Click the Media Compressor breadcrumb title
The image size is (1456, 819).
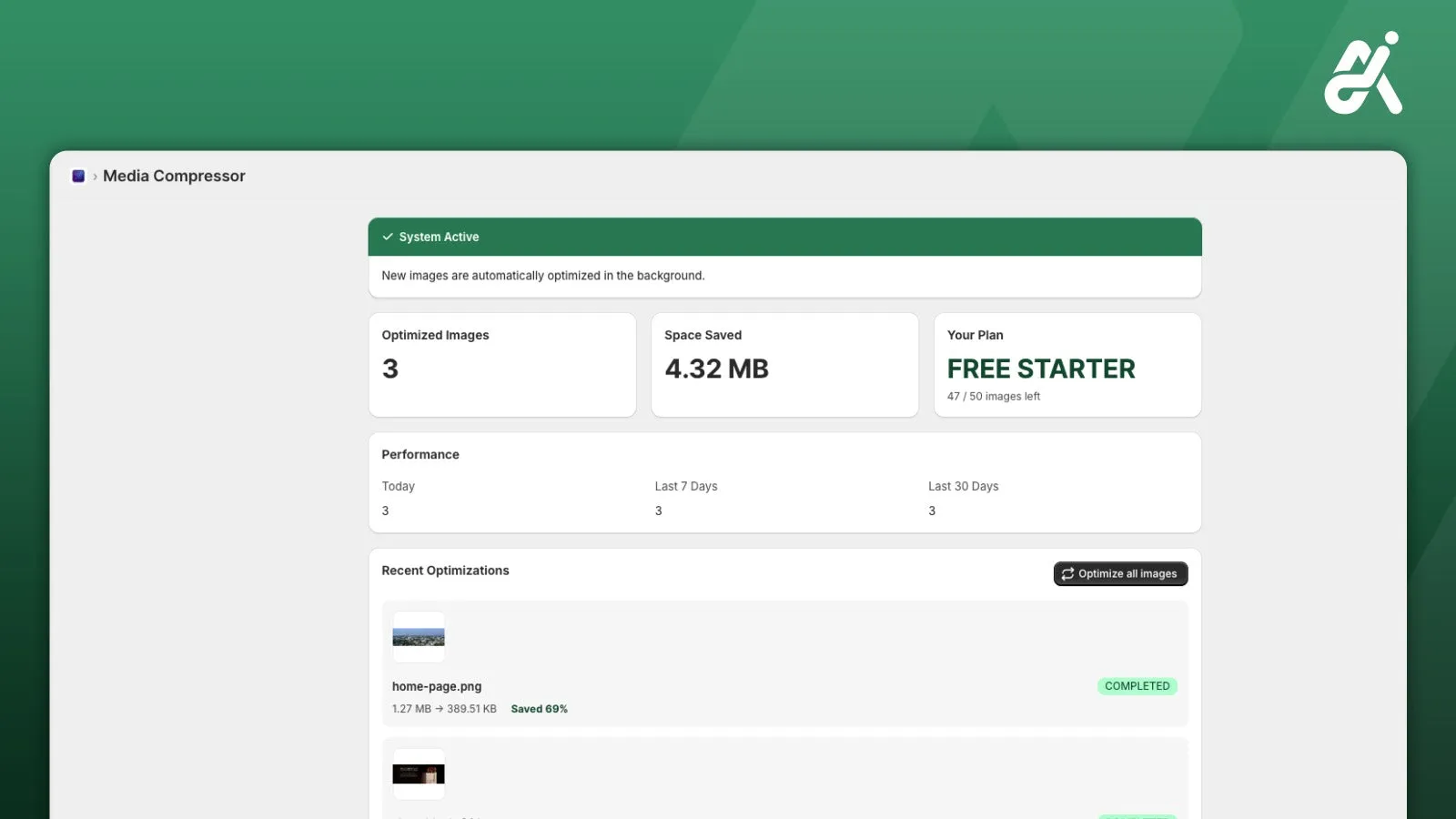(x=174, y=177)
